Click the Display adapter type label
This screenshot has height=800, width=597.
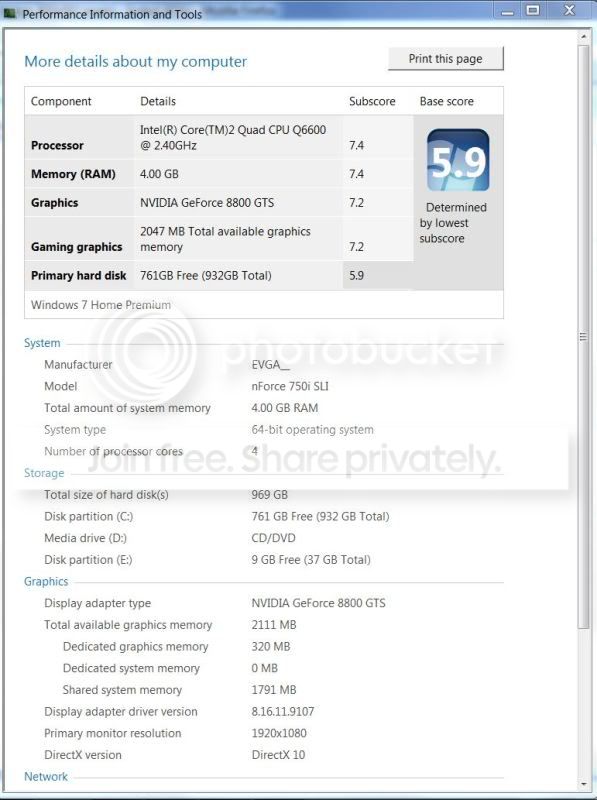coord(97,603)
